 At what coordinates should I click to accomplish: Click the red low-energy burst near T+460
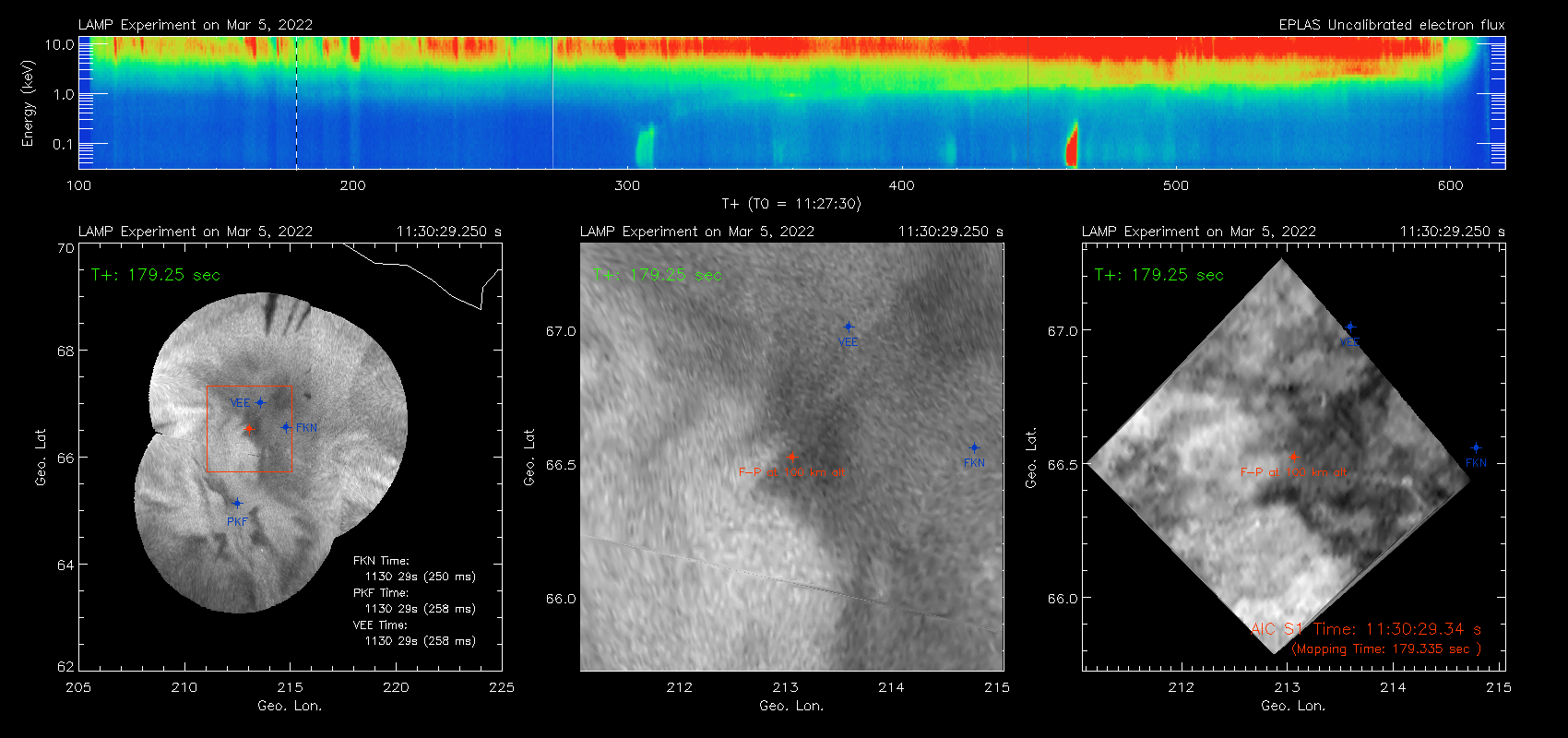click(1072, 146)
